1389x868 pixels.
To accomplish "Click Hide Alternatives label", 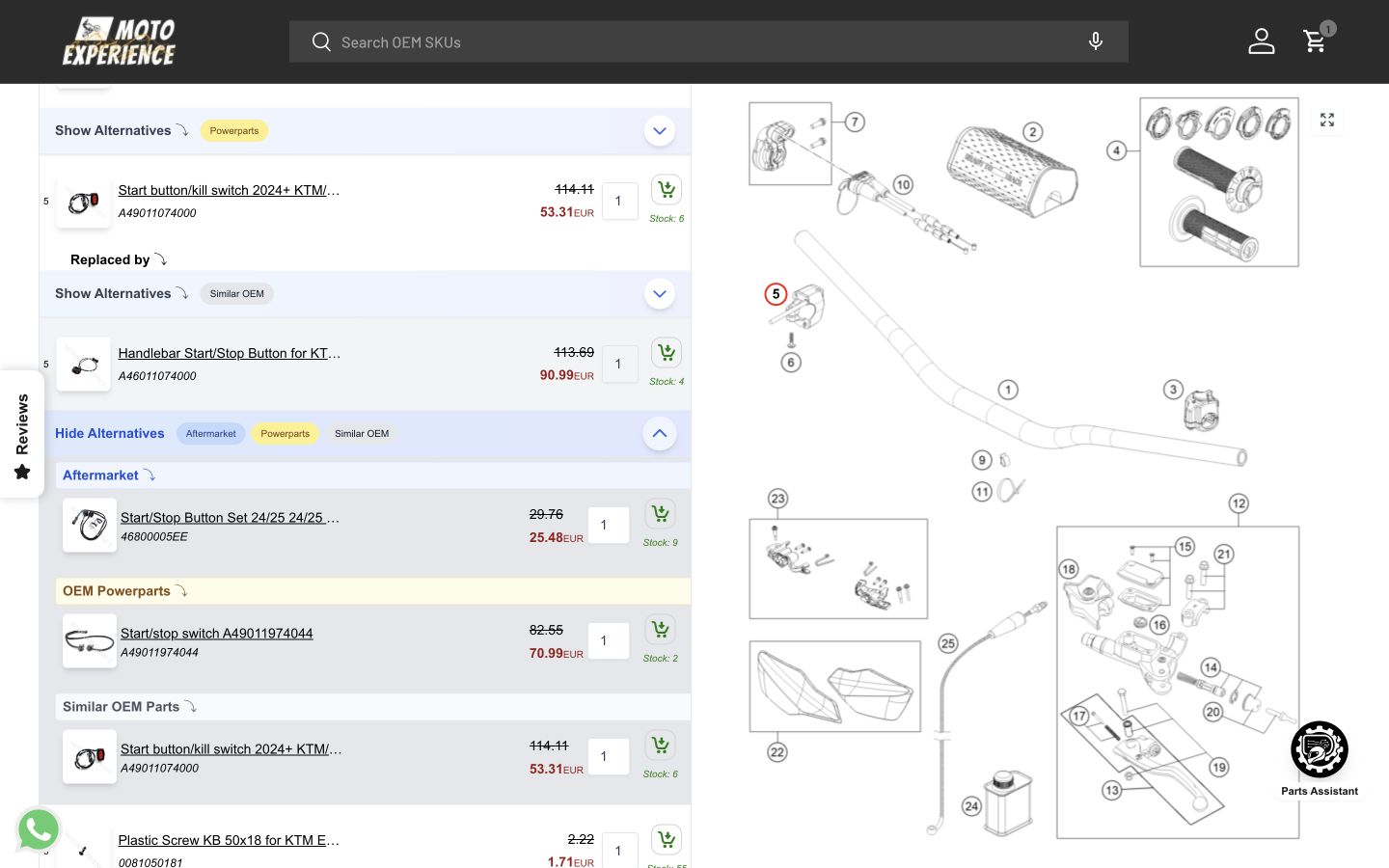I will tap(110, 434).
